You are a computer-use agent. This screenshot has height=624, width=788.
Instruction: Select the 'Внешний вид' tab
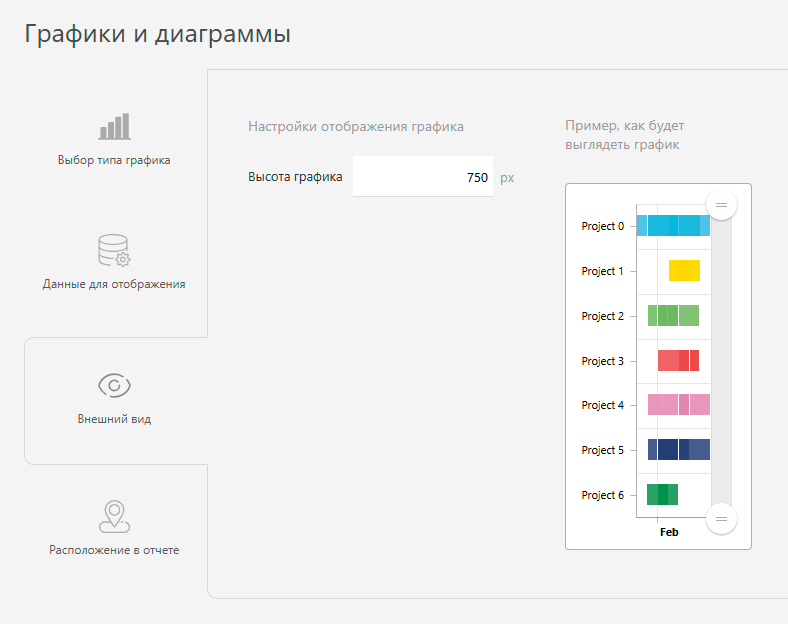116,400
